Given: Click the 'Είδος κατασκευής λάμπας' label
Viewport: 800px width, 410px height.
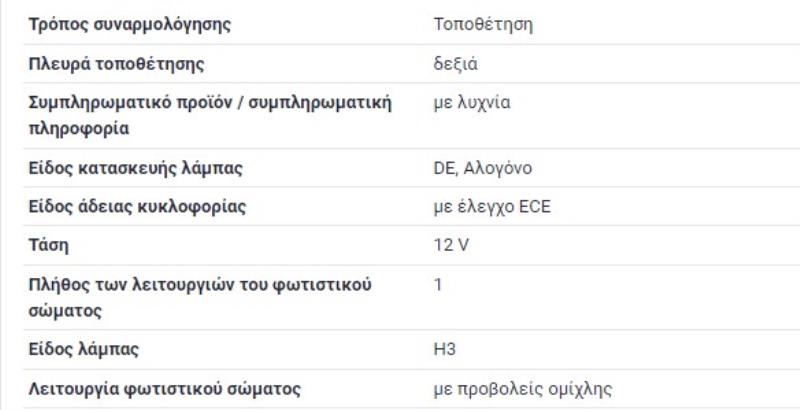Looking at the screenshot, I should tap(135, 167).
